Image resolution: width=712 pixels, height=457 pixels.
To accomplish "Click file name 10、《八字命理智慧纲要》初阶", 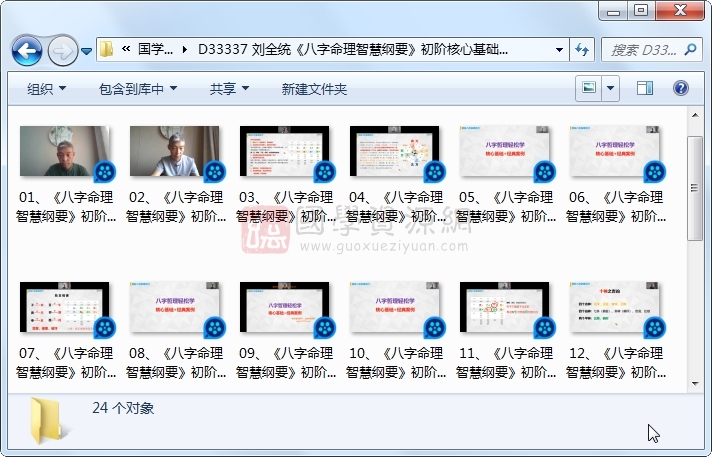I will pos(396,363).
